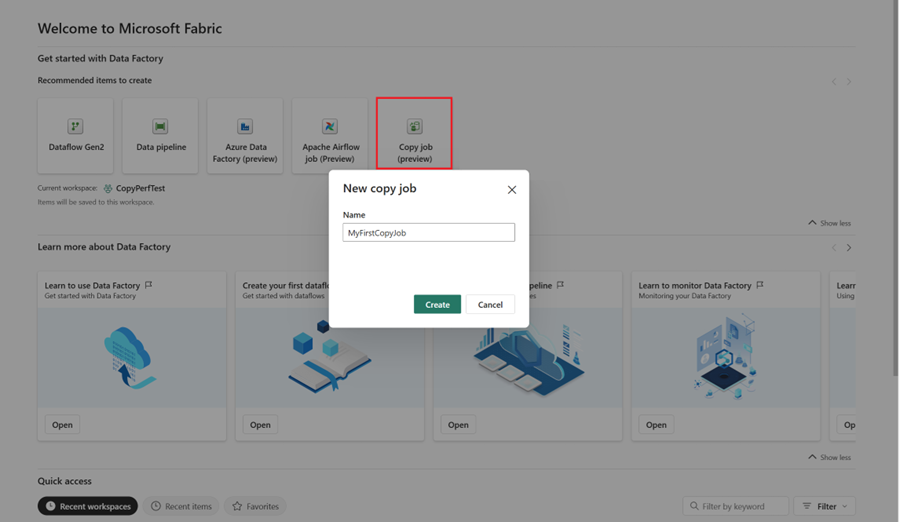Select the Data pipeline icon card
Image resolution: width=900 pixels, height=522 pixels.
[160, 136]
